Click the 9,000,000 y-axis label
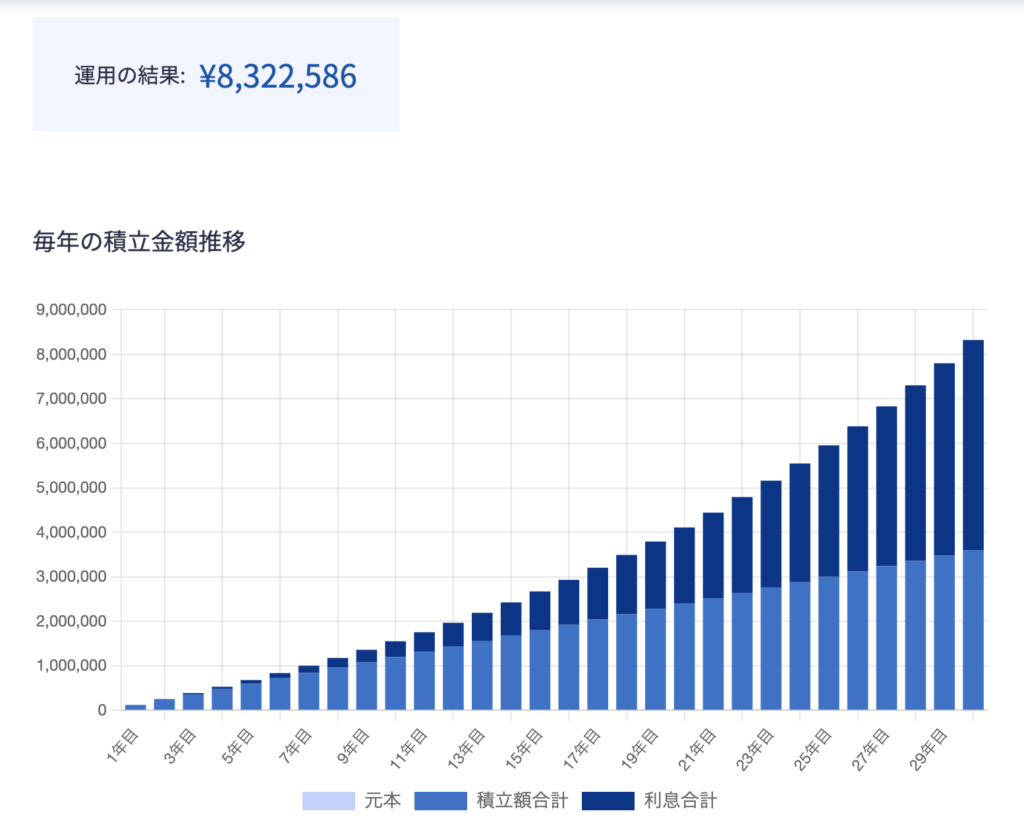 click(70, 310)
